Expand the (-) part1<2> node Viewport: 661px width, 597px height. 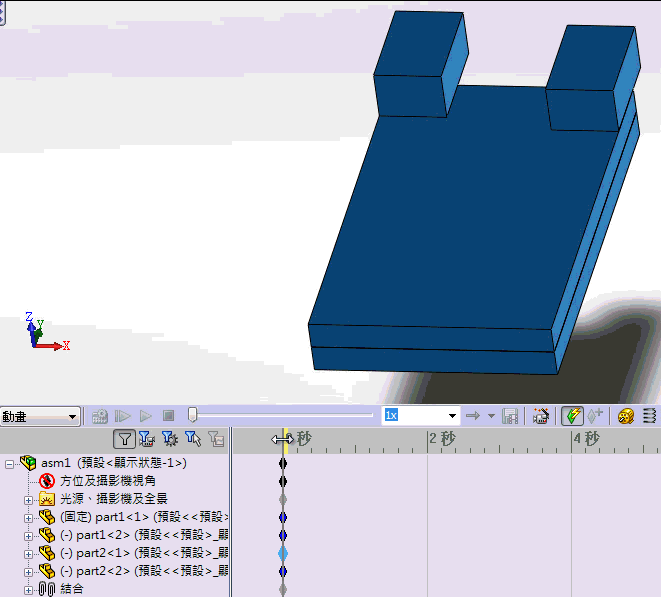coord(28,536)
